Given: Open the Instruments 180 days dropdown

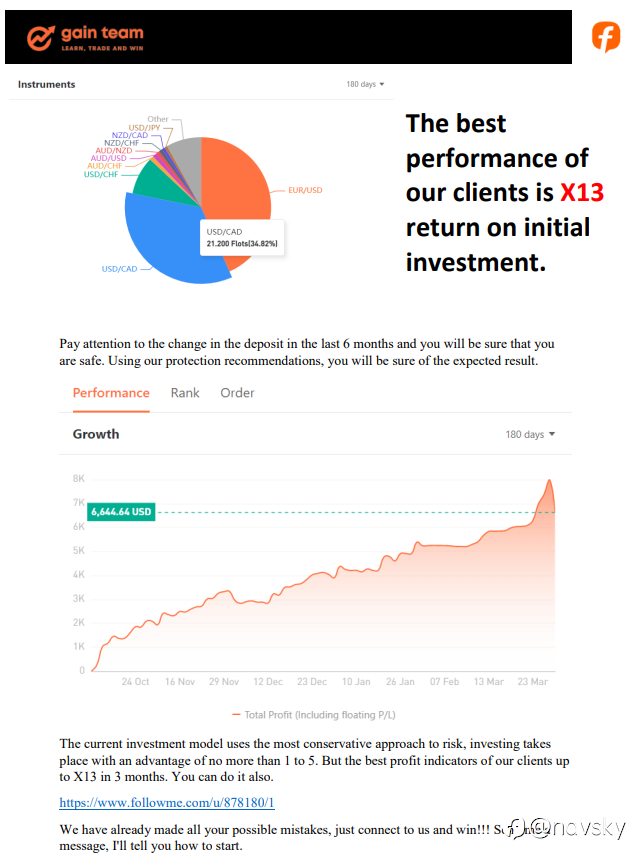Looking at the screenshot, I should click(365, 85).
